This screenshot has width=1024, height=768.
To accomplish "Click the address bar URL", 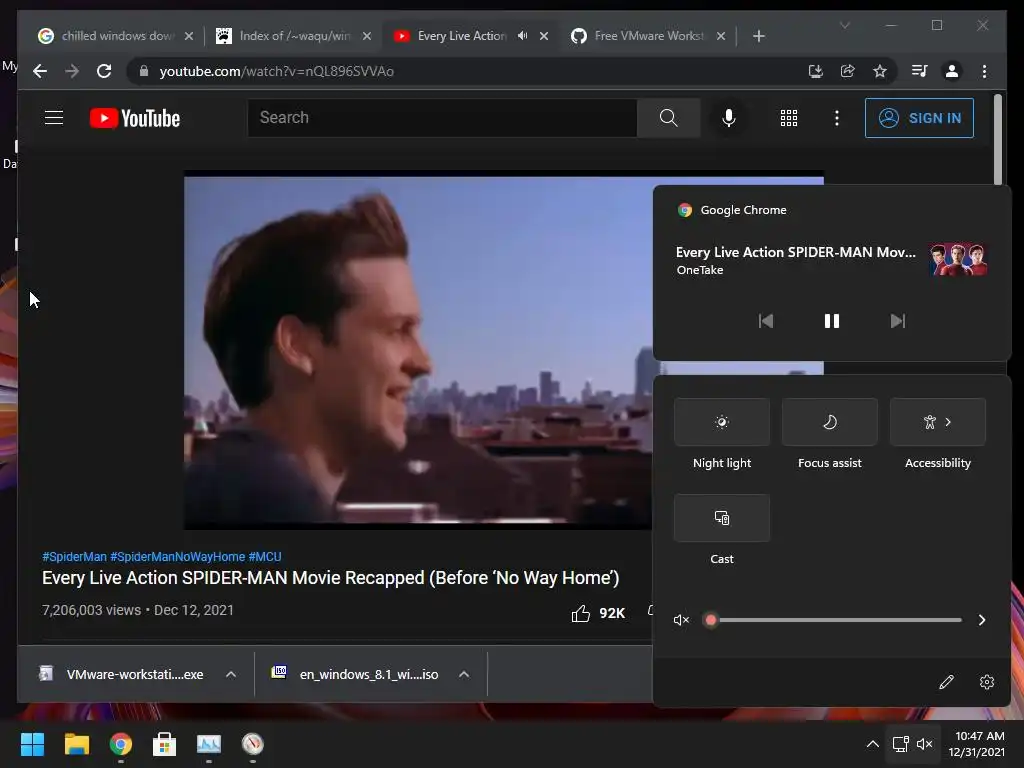I will [x=276, y=71].
